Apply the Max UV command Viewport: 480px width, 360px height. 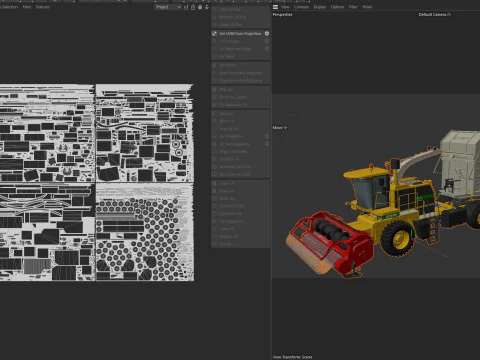click(240, 90)
